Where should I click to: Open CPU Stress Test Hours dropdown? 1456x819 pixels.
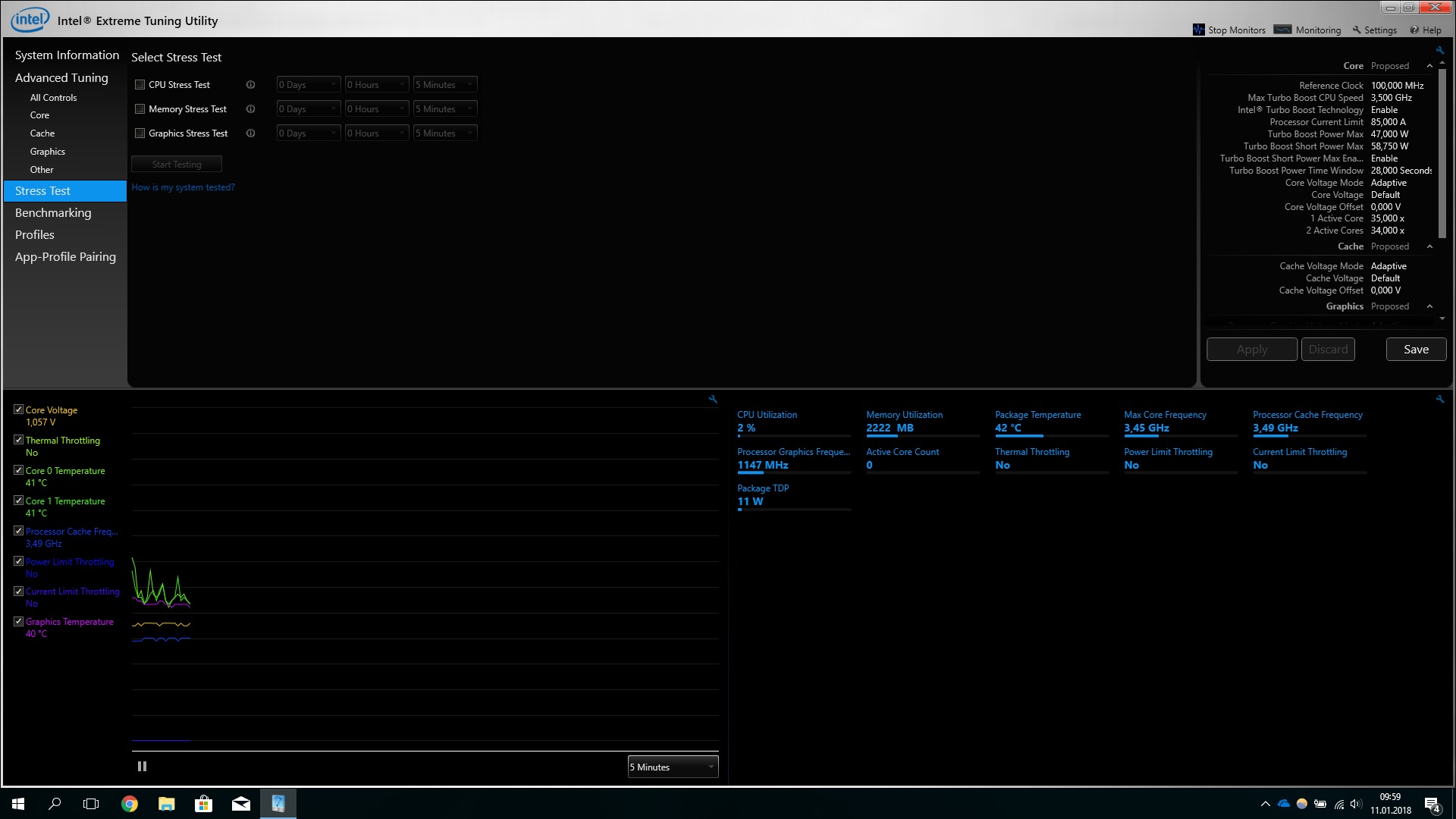pyautogui.click(x=377, y=85)
